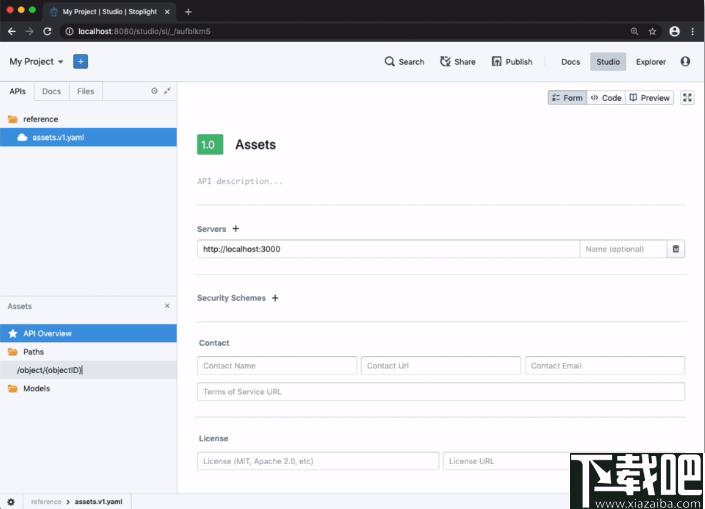Switch to the Docs sidebar tab

(x=51, y=91)
